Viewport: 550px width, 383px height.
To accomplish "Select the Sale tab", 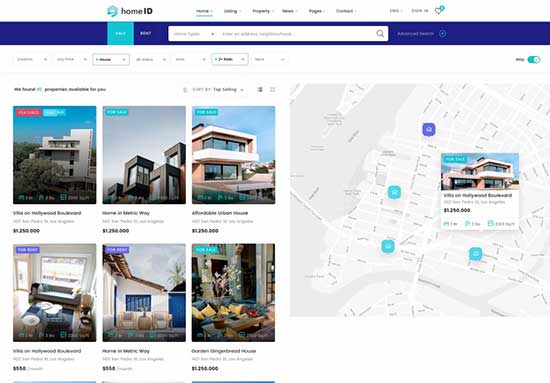I will 120,33.
